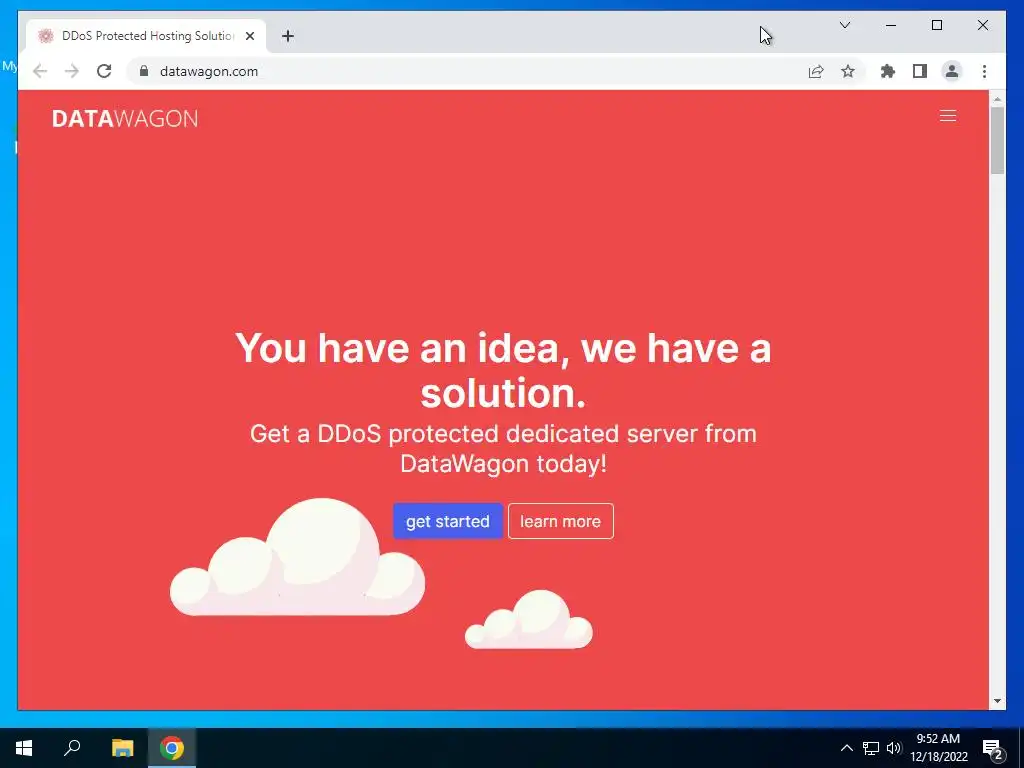This screenshot has width=1024, height=768.
Task: Open network status tray icon
Action: pos(871,748)
